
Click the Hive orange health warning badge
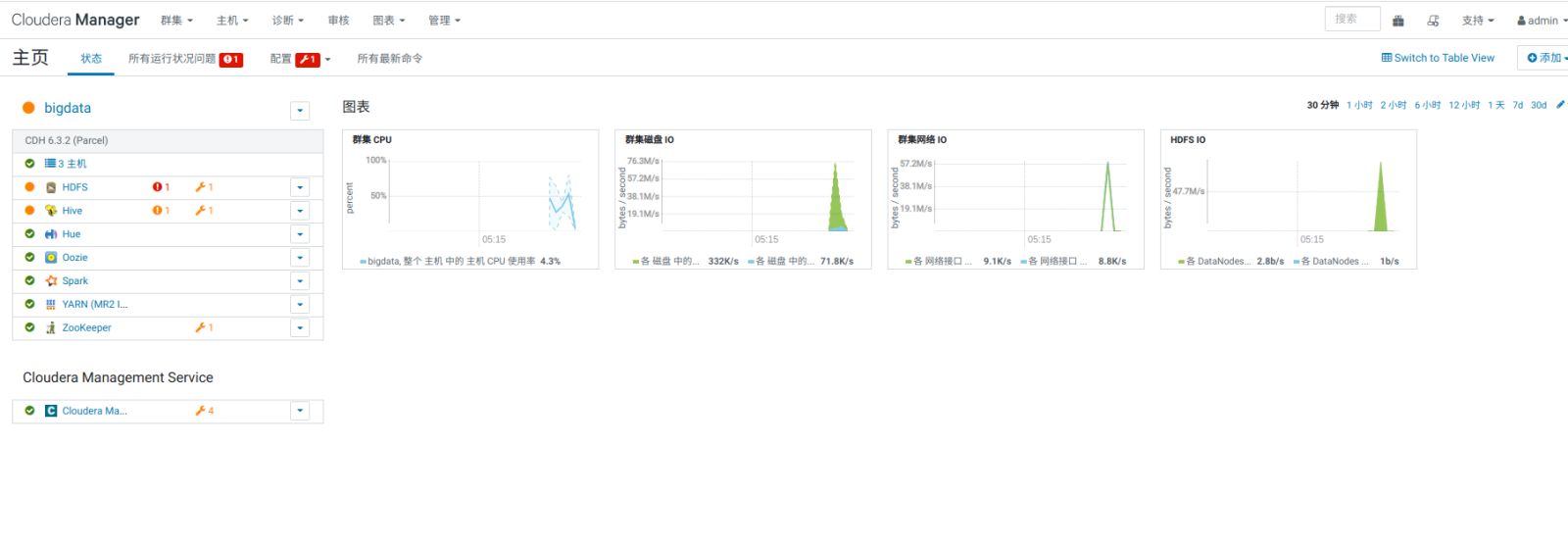click(161, 211)
